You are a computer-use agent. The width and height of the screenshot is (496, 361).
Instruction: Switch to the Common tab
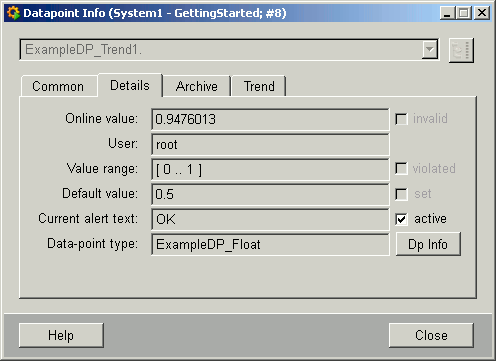click(58, 87)
